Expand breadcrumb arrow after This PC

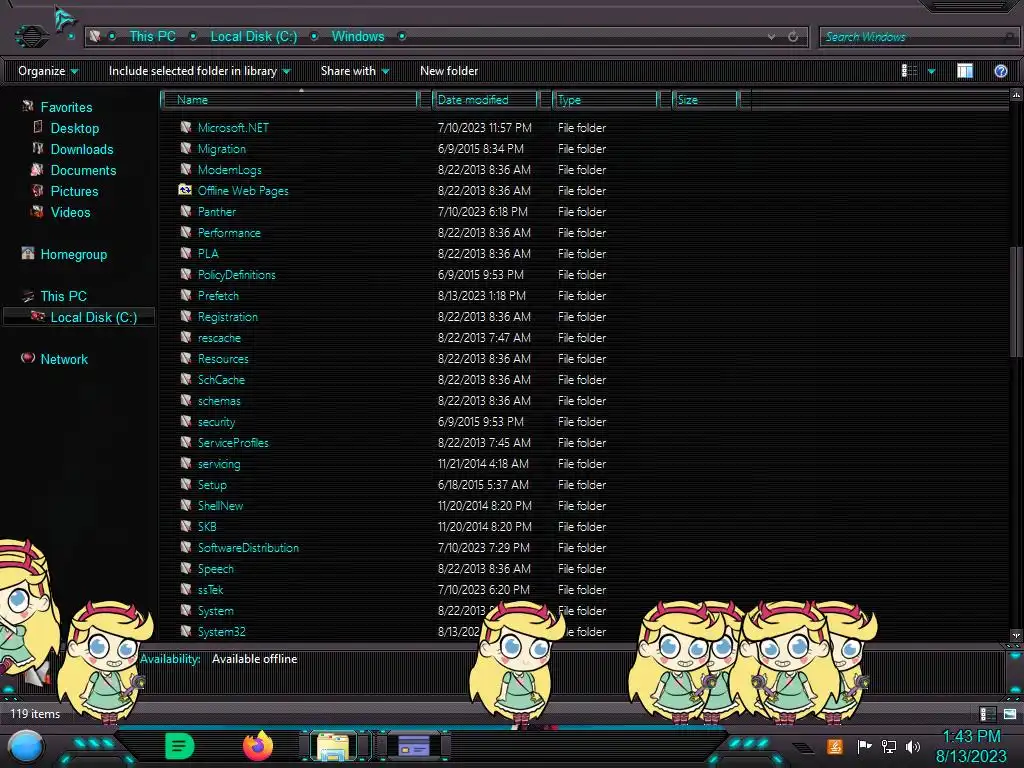[x=193, y=37]
